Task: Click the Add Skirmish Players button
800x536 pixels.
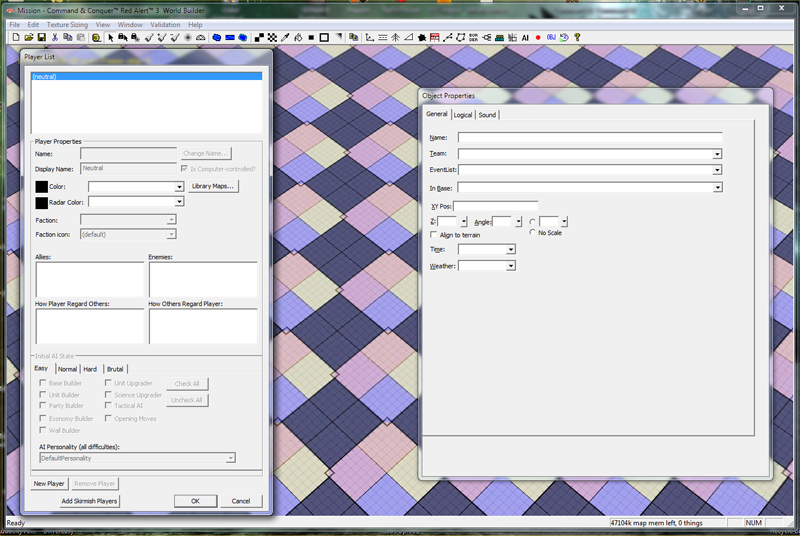Action: [89, 501]
